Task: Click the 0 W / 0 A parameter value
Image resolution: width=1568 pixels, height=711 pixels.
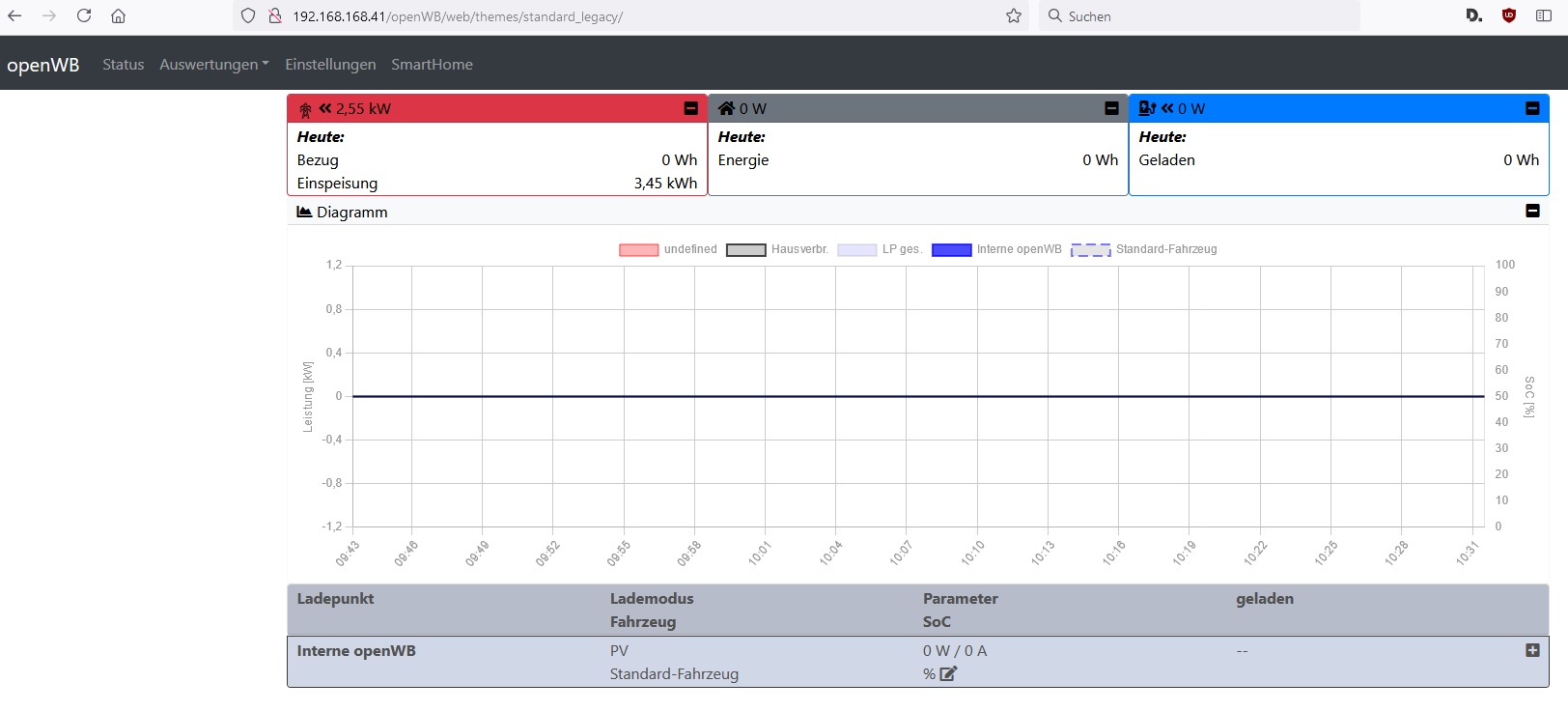Action: pyautogui.click(x=955, y=650)
